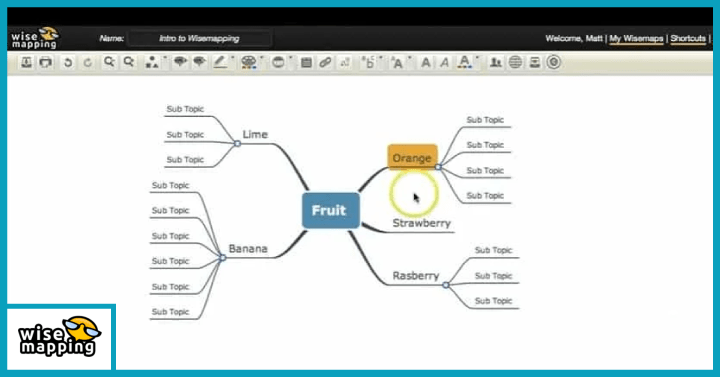
Task: Select the Orange topic node
Action: (412, 158)
